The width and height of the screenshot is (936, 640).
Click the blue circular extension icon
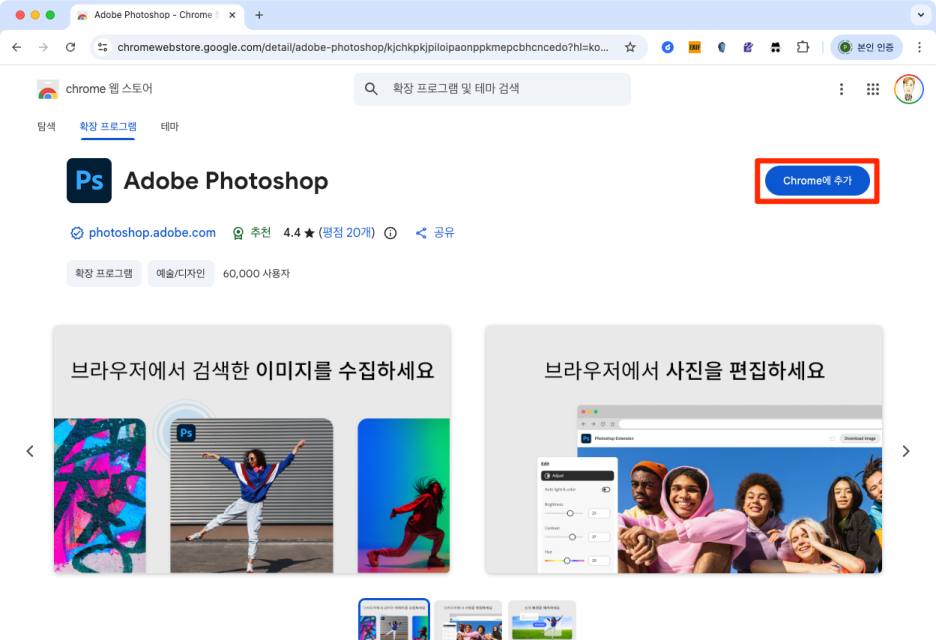pyautogui.click(x=667, y=47)
